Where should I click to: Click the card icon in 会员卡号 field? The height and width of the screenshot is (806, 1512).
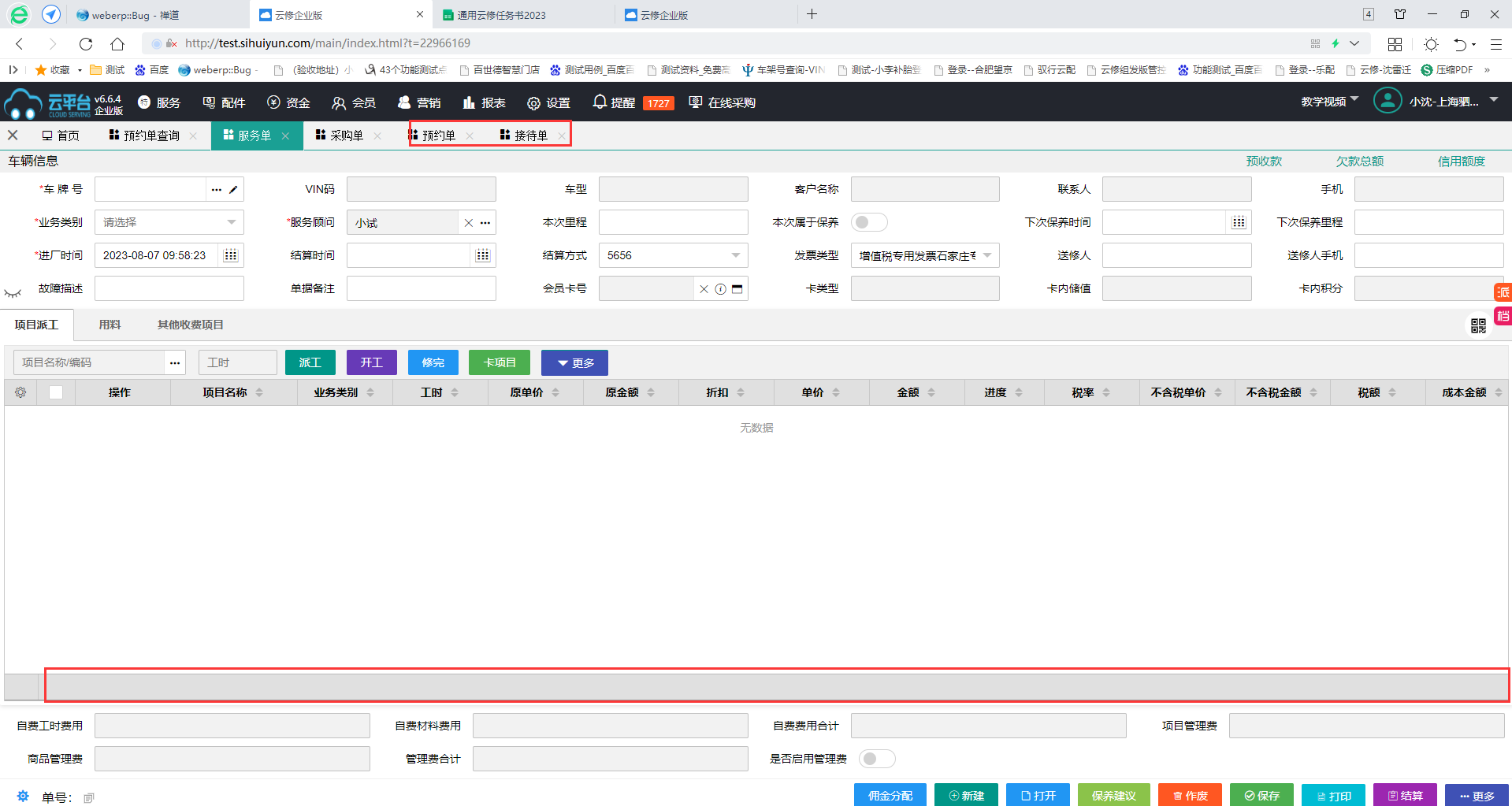737,289
